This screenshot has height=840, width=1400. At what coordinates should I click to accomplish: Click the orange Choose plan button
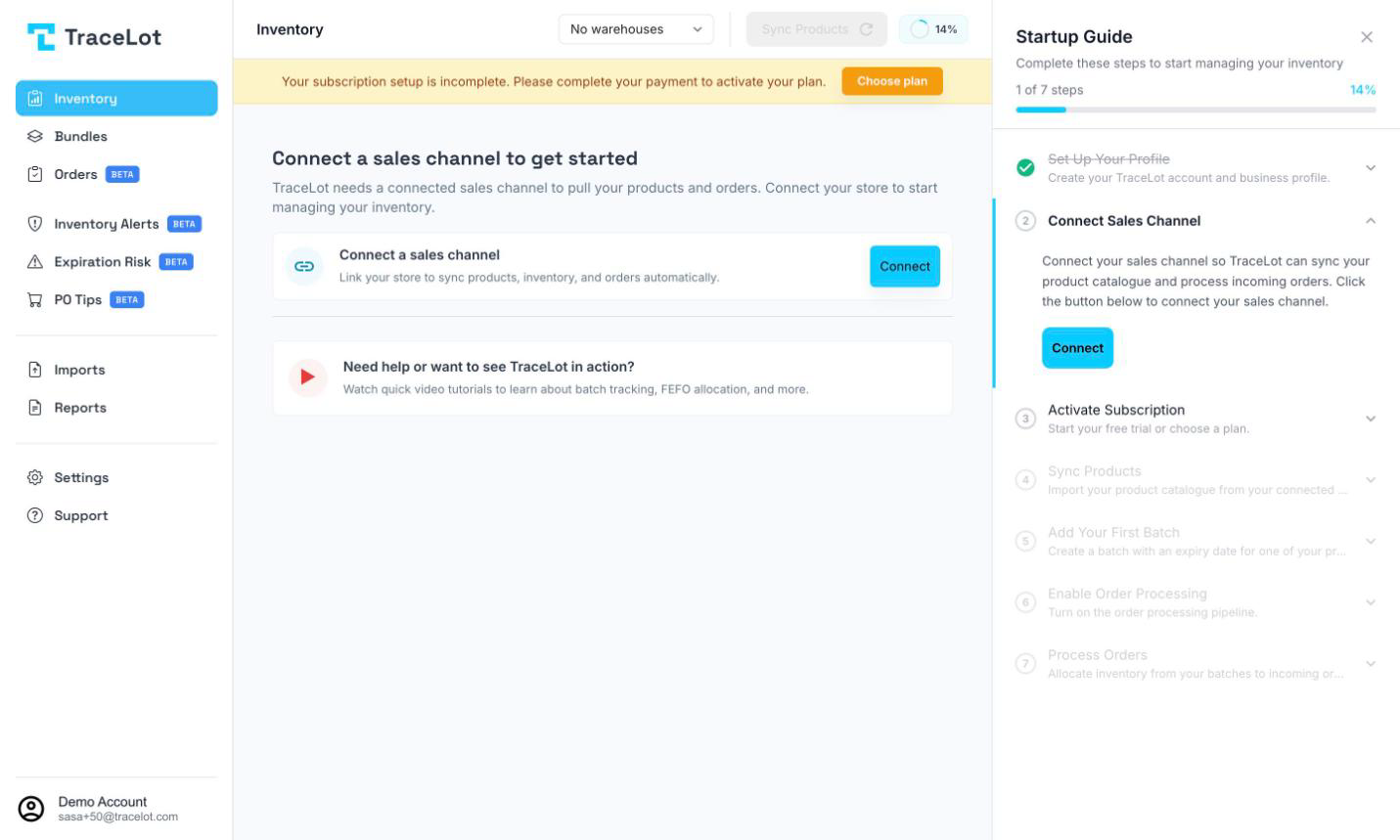(x=892, y=81)
